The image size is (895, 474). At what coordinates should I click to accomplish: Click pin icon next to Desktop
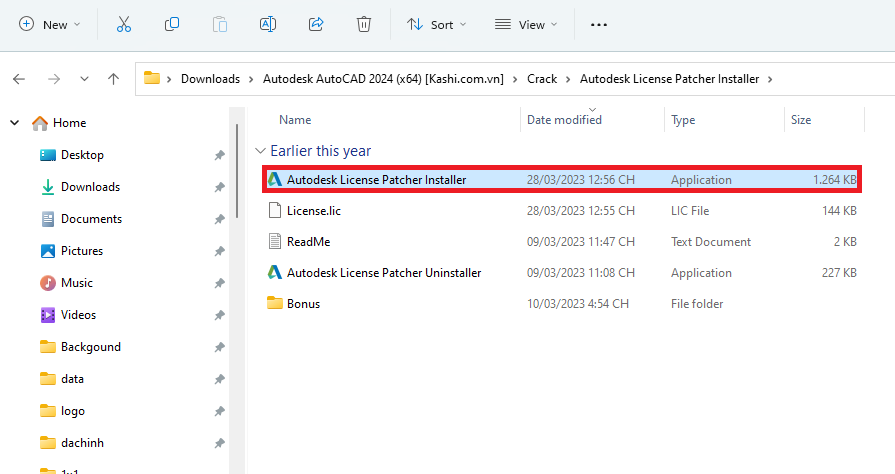tap(219, 155)
